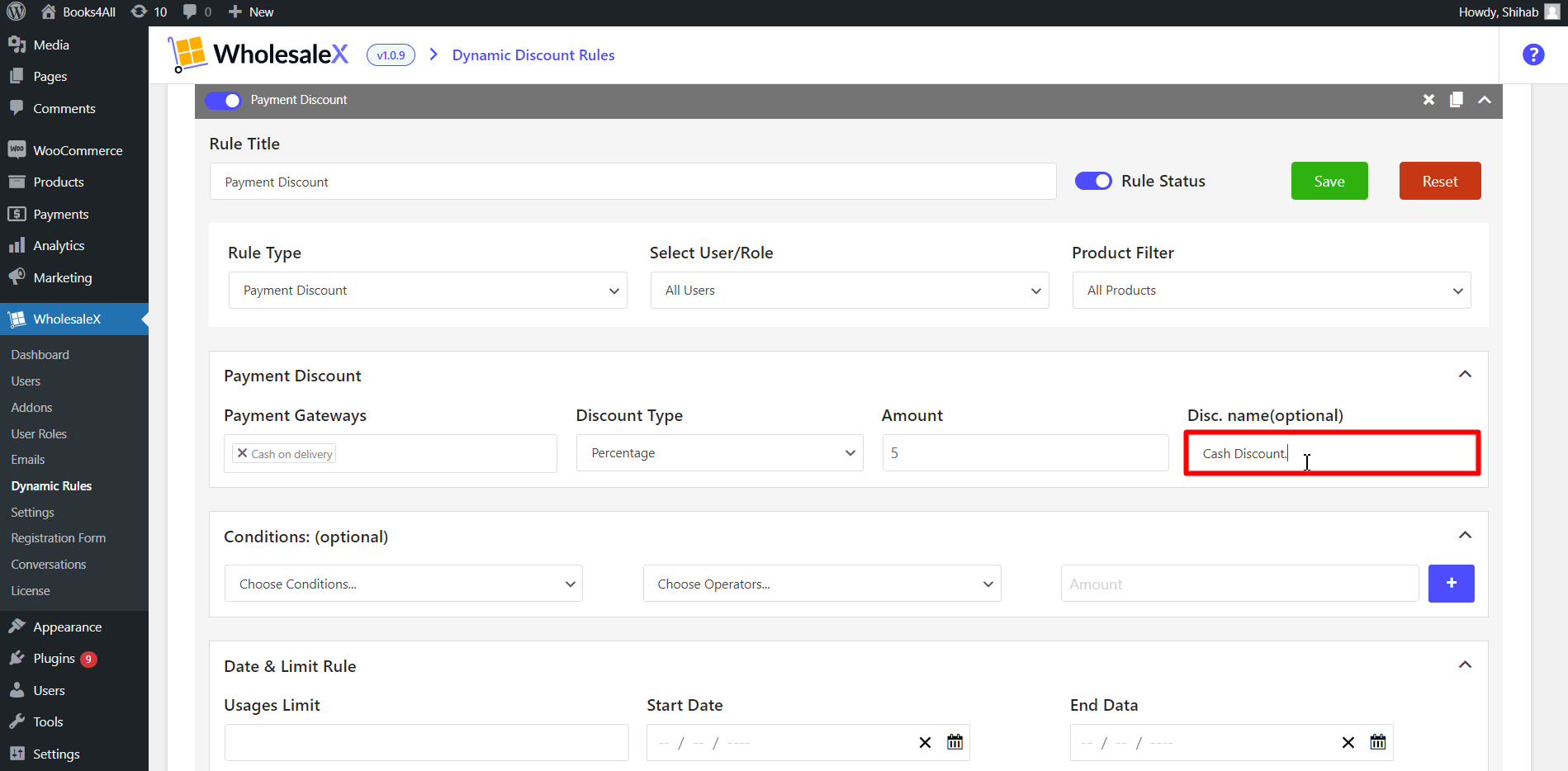1568x771 pixels.
Task: Open the Start Date calendar picker
Action: [955, 742]
